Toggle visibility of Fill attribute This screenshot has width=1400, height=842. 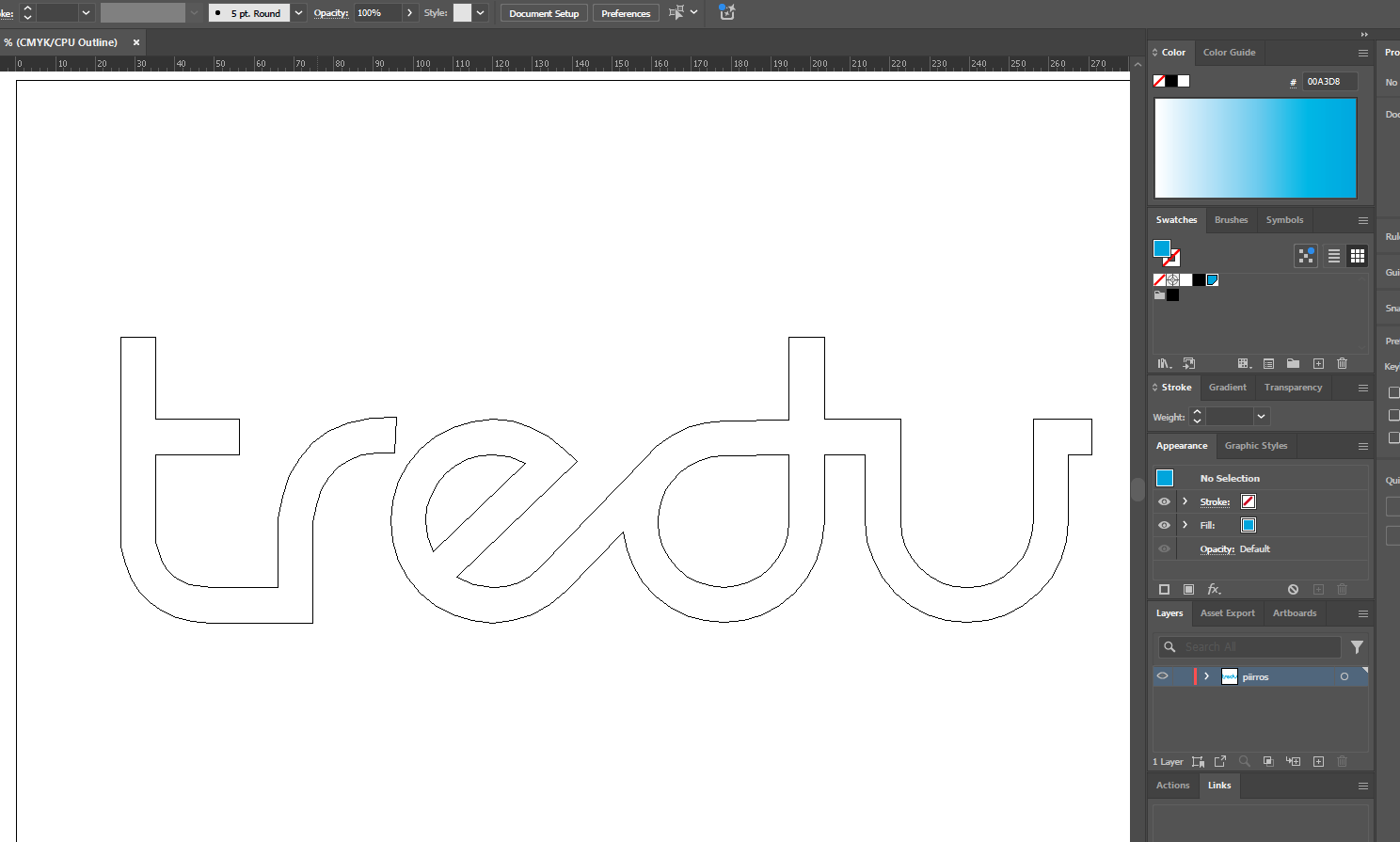pos(1164,525)
